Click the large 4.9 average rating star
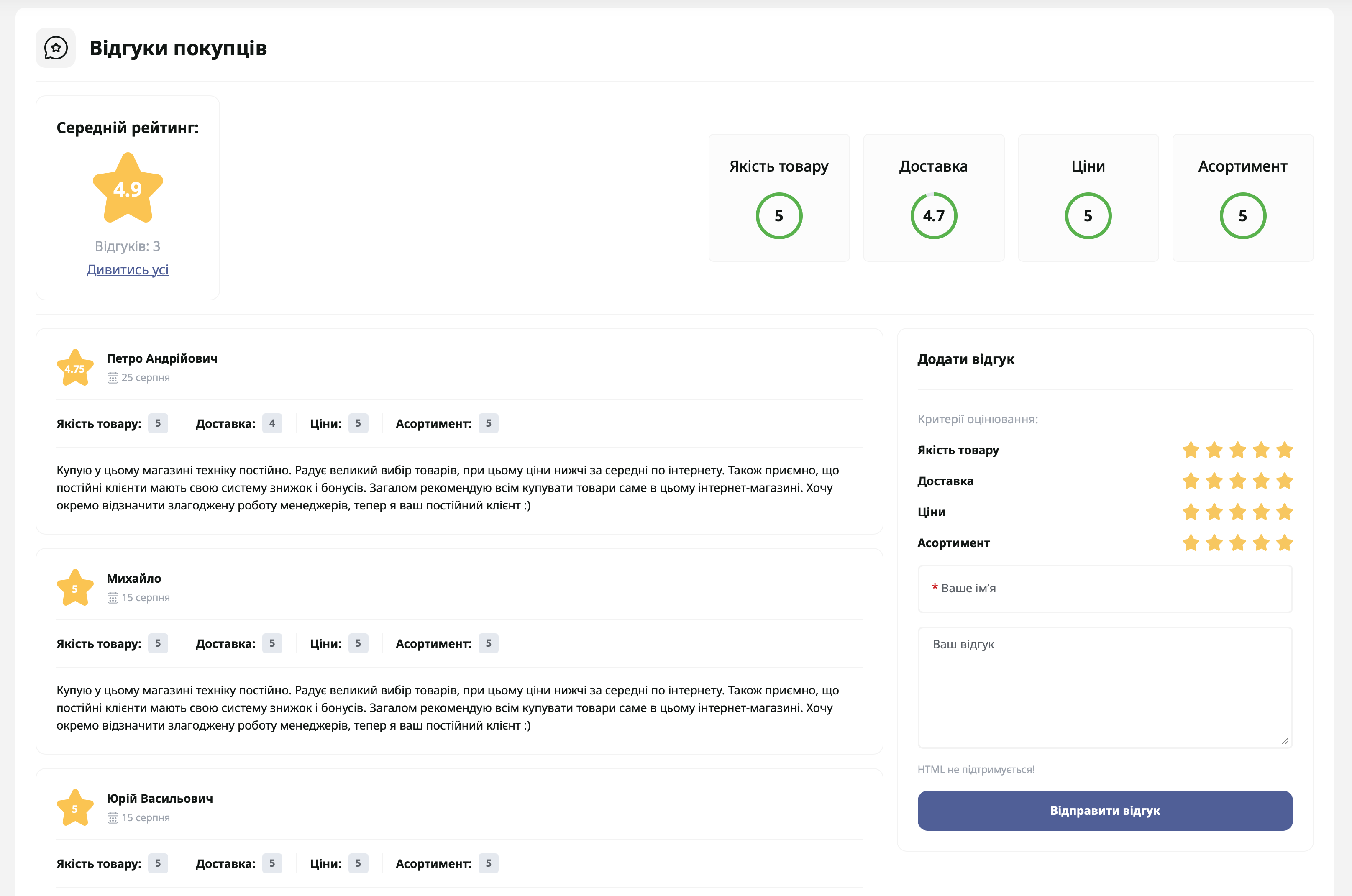 (x=128, y=189)
